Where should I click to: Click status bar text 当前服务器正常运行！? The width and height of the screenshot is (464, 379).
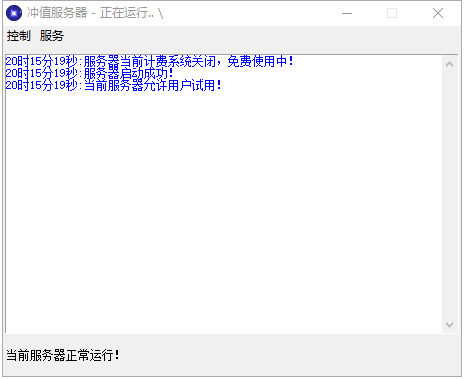[63, 355]
